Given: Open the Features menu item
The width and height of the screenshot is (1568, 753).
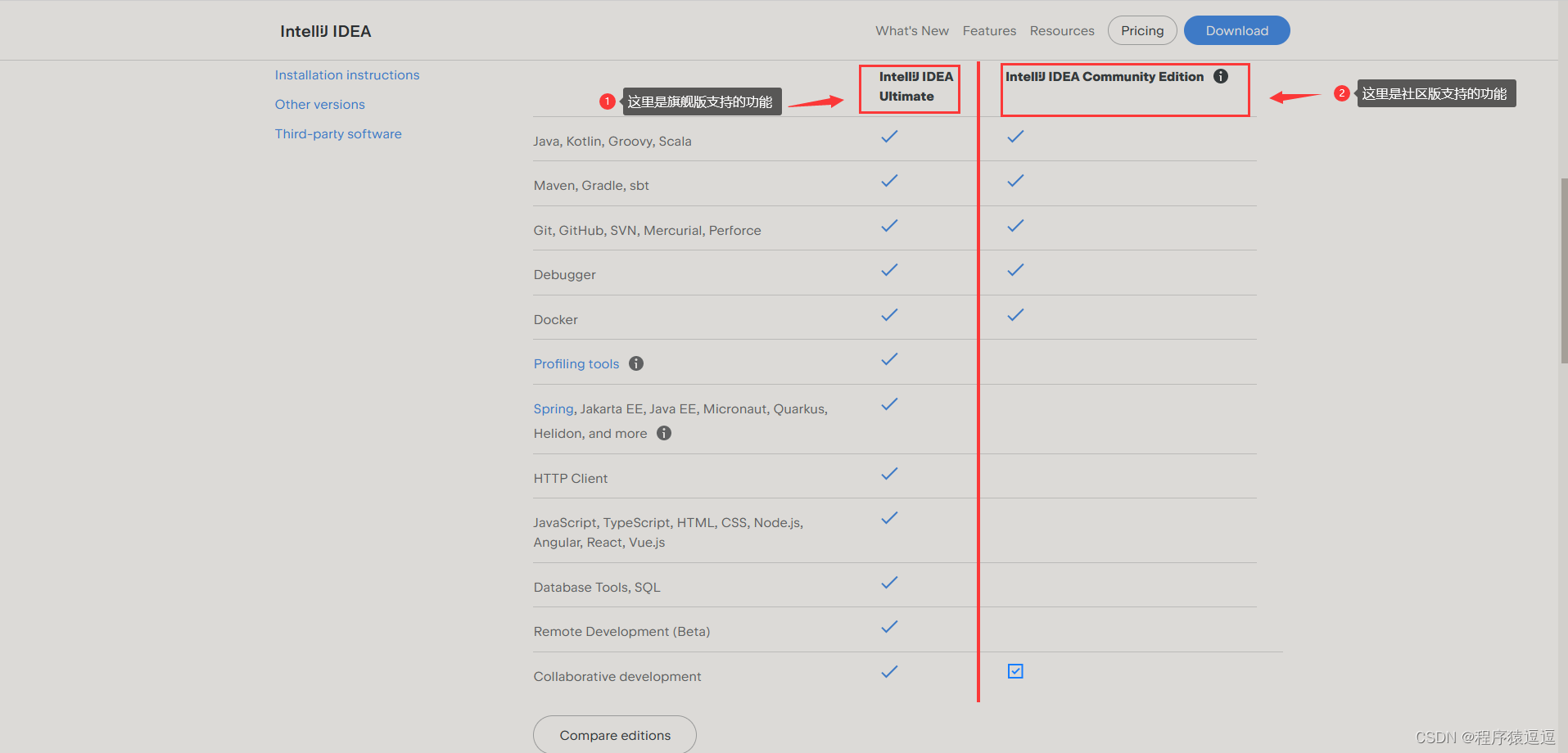Looking at the screenshot, I should pyautogui.click(x=989, y=31).
